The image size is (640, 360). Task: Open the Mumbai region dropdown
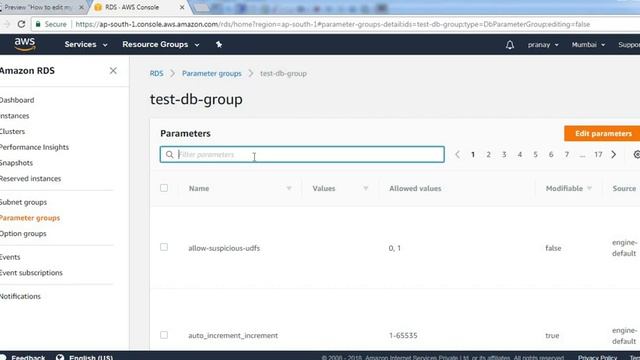pos(588,44)
